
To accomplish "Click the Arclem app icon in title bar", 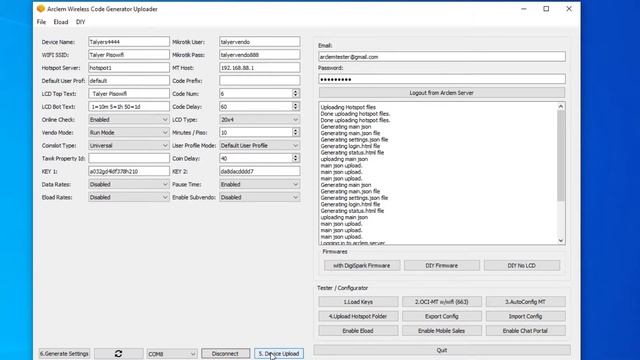I will point(41,9).
